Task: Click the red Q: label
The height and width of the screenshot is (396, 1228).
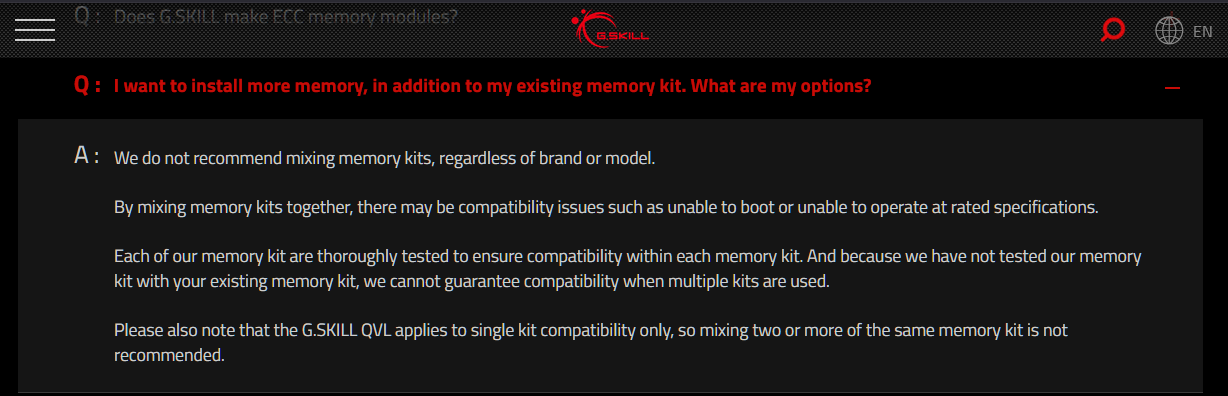Action: 87,86
